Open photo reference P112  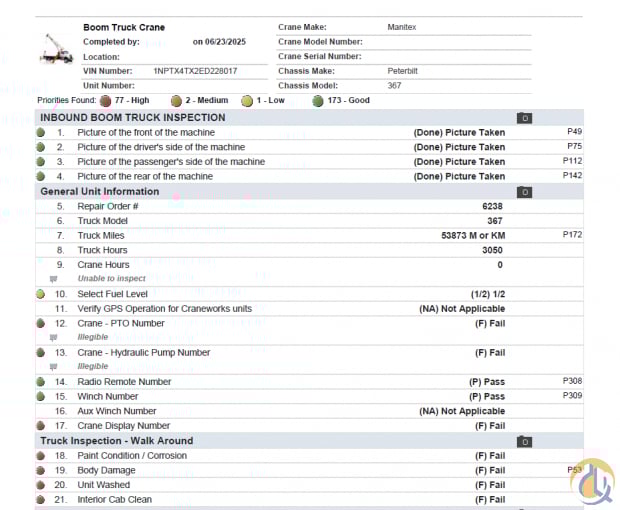[x=572, y=161]
